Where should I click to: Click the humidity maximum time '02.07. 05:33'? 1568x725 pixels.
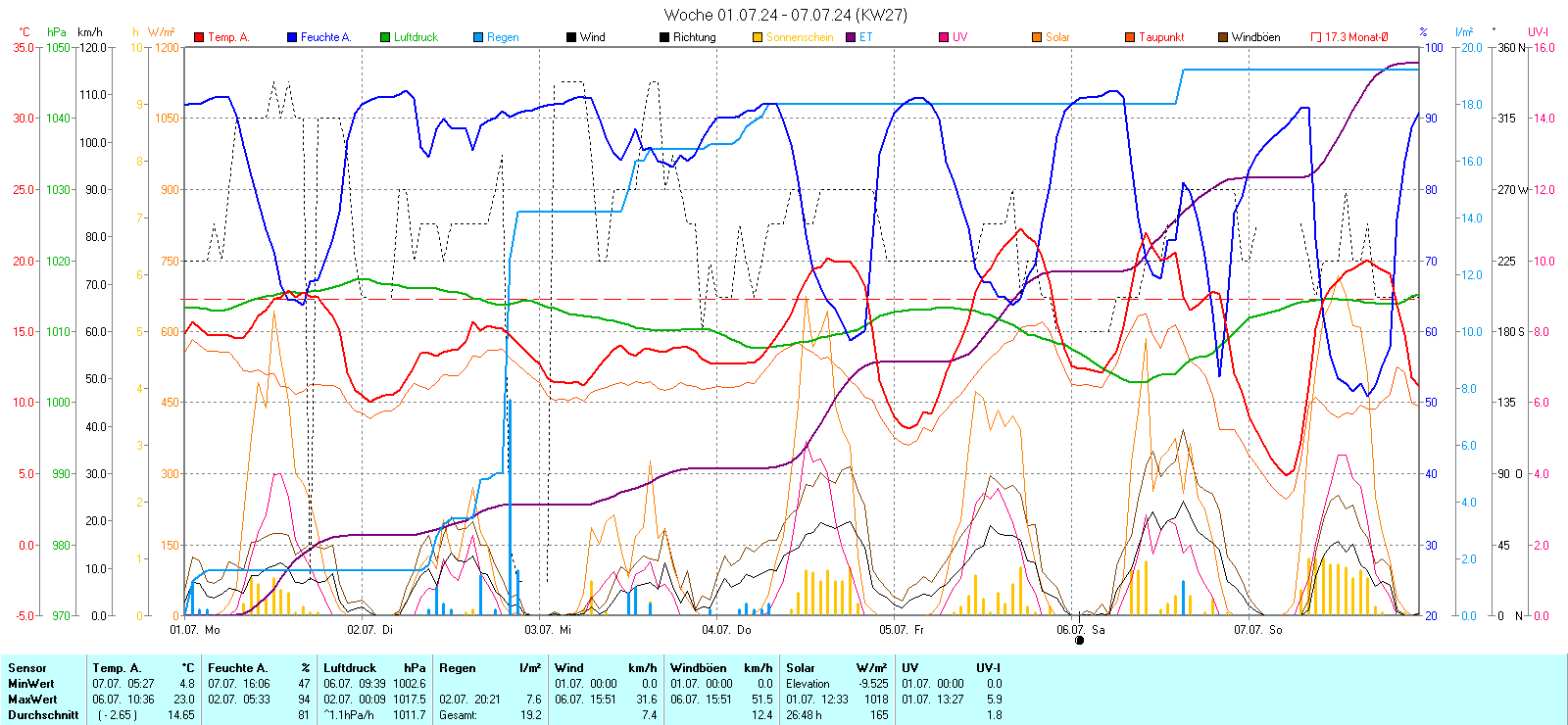click(x=239, y=700)
